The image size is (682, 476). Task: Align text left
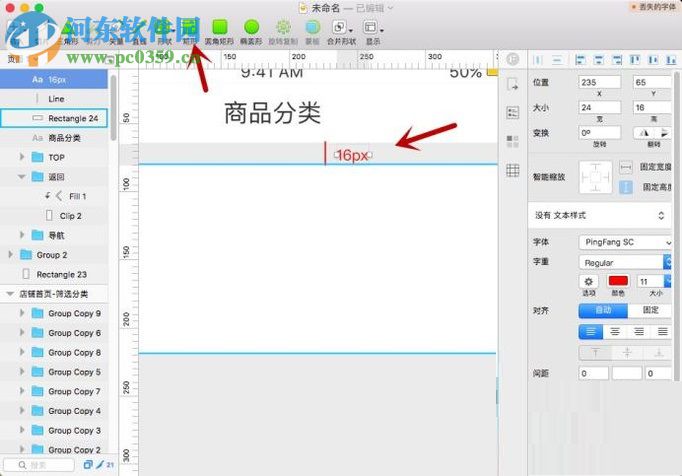591,332
